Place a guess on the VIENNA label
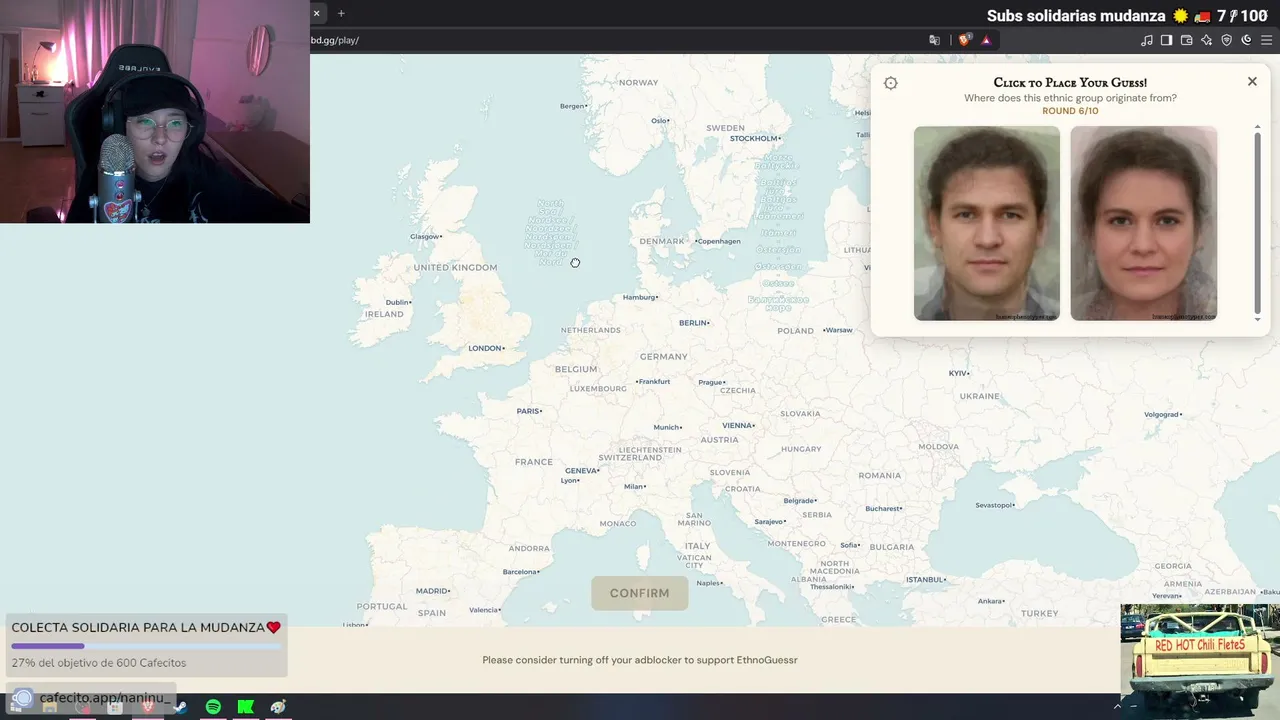The width and height of the screenshot is (1280, 720). [x=737, y=425]
